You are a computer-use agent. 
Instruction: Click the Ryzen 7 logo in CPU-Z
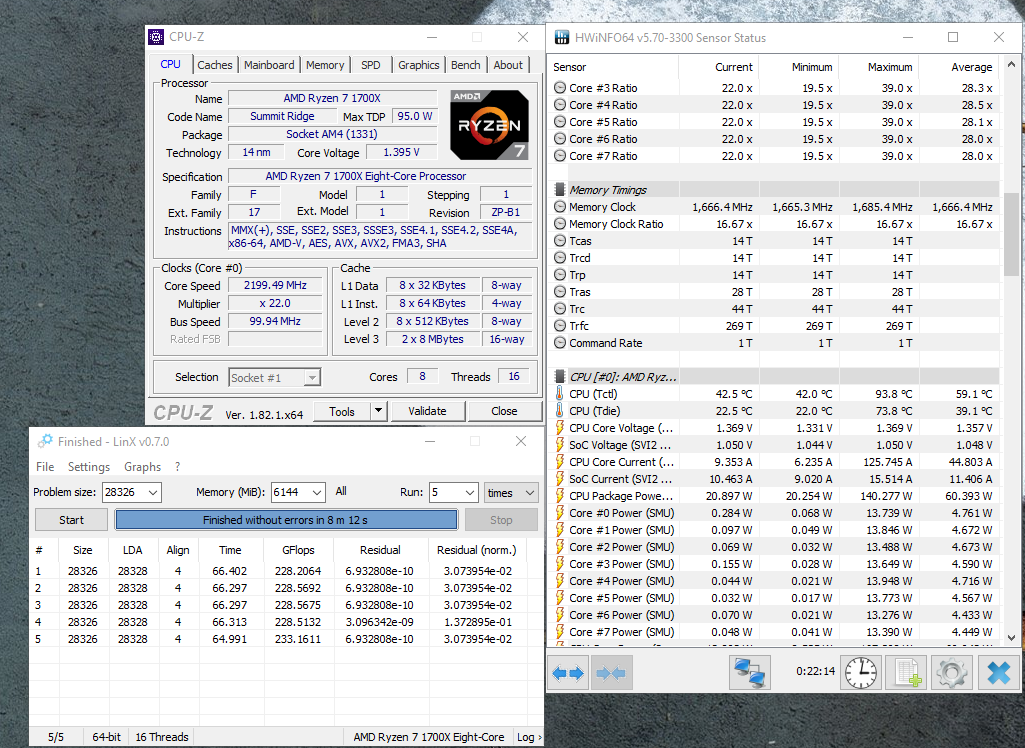click(490, 125)
